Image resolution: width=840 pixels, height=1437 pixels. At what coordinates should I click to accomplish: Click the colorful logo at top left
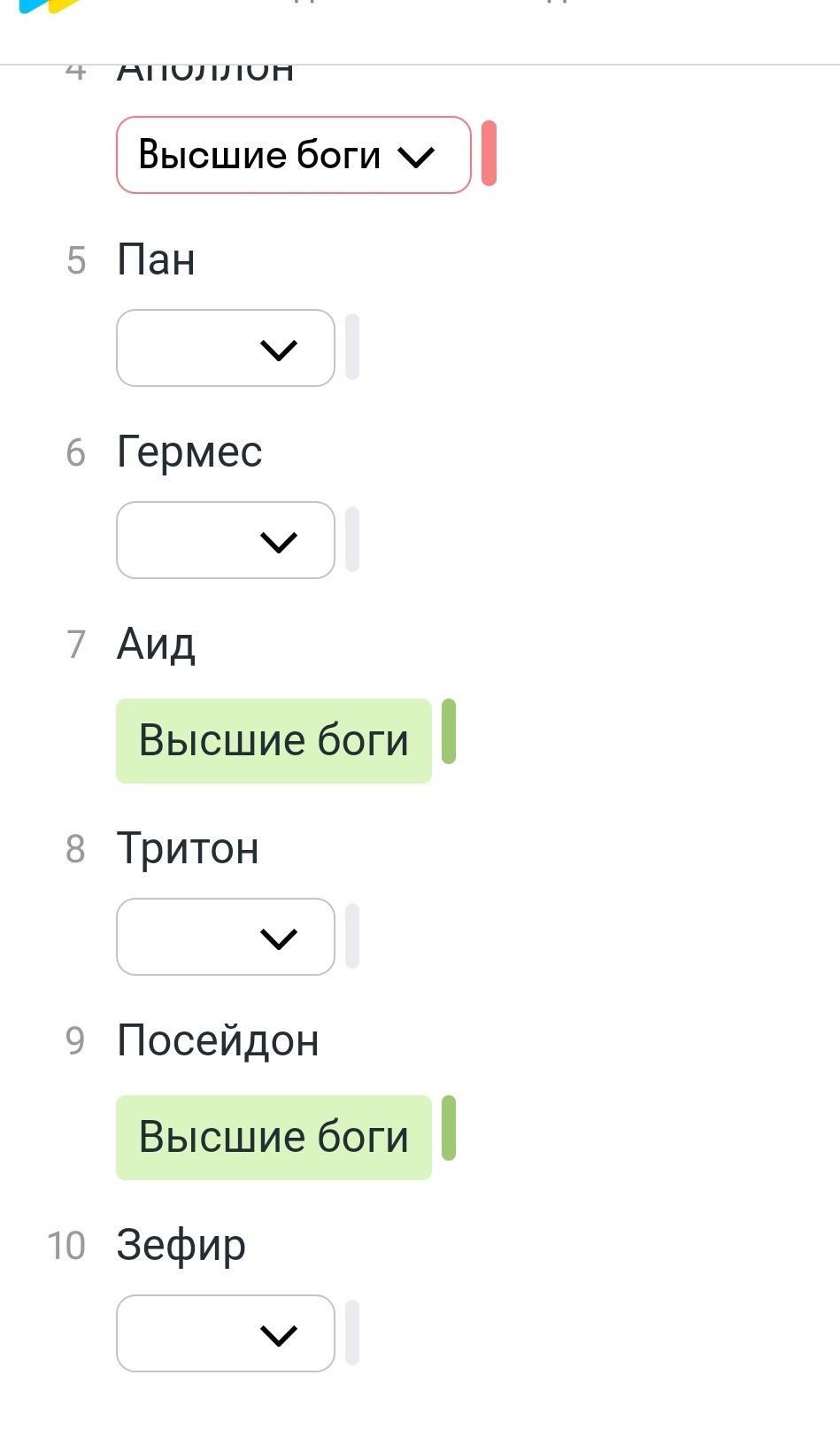tap(49, 5)
